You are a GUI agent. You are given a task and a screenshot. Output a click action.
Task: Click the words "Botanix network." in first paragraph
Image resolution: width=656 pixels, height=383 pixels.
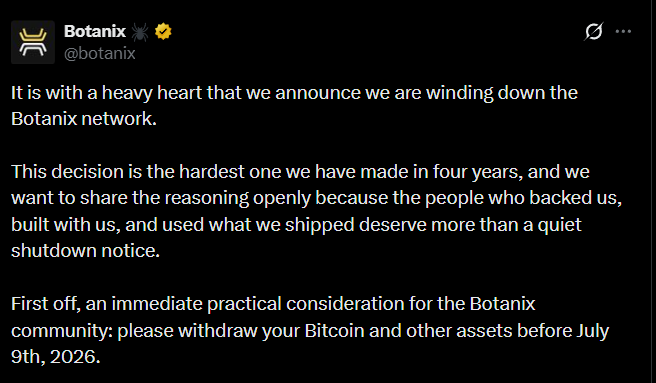pyautogui.click(x=84, y=119)
